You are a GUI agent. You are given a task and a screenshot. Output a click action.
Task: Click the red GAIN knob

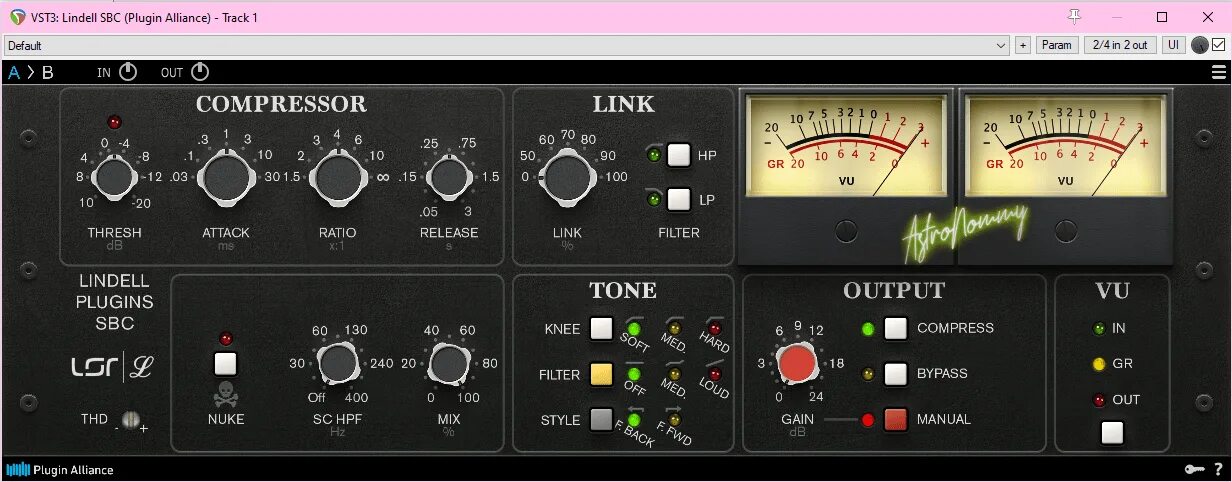pyautogui.click(x=797, y=363)
